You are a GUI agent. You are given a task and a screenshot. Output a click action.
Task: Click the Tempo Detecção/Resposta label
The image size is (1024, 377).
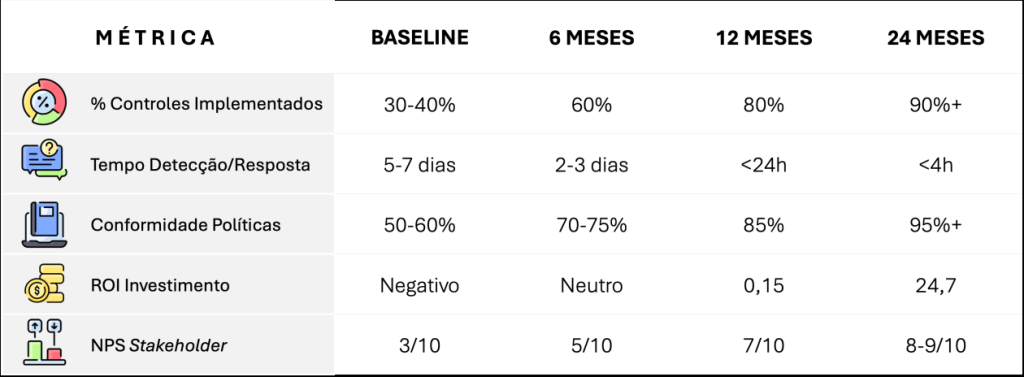pyautogui.click(x=200, y=165)
